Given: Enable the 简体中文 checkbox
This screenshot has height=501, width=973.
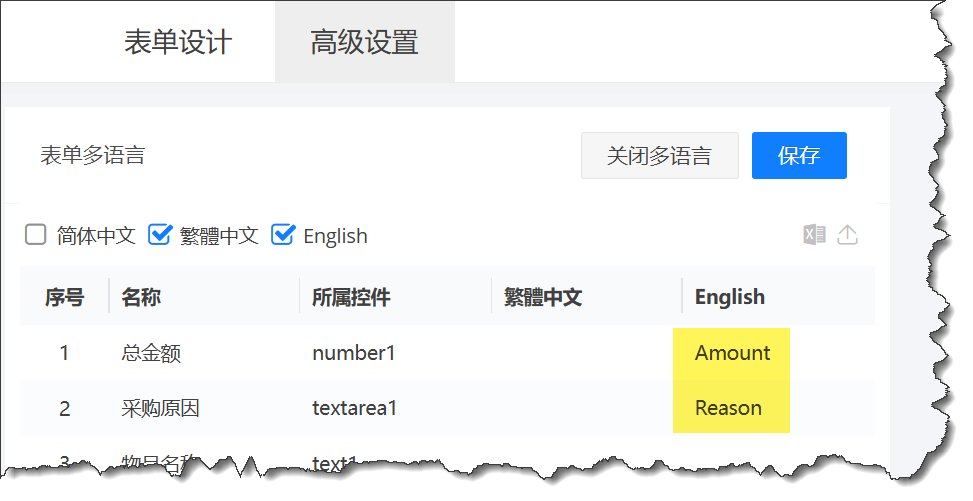Looking at the screenshot, I should [35, 235].
